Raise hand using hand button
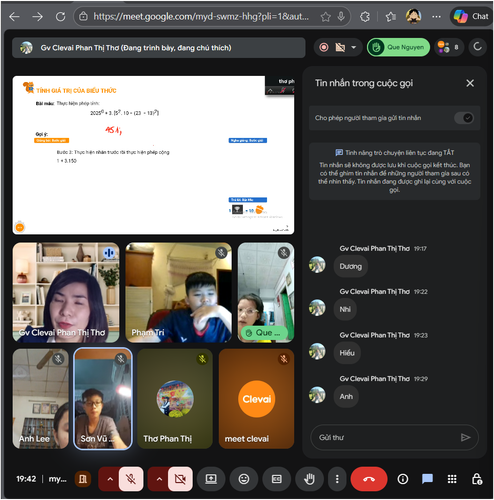The width and height of the screenshot is (494, 500). tap(309, 479)
